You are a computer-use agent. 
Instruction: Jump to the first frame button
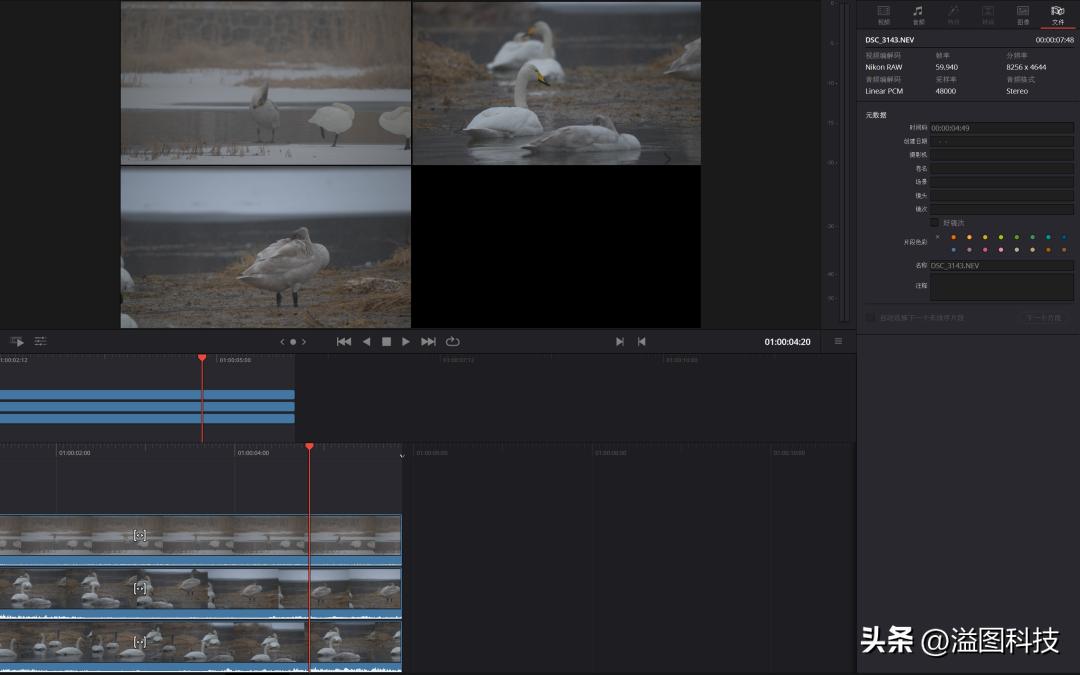point(344,342)
